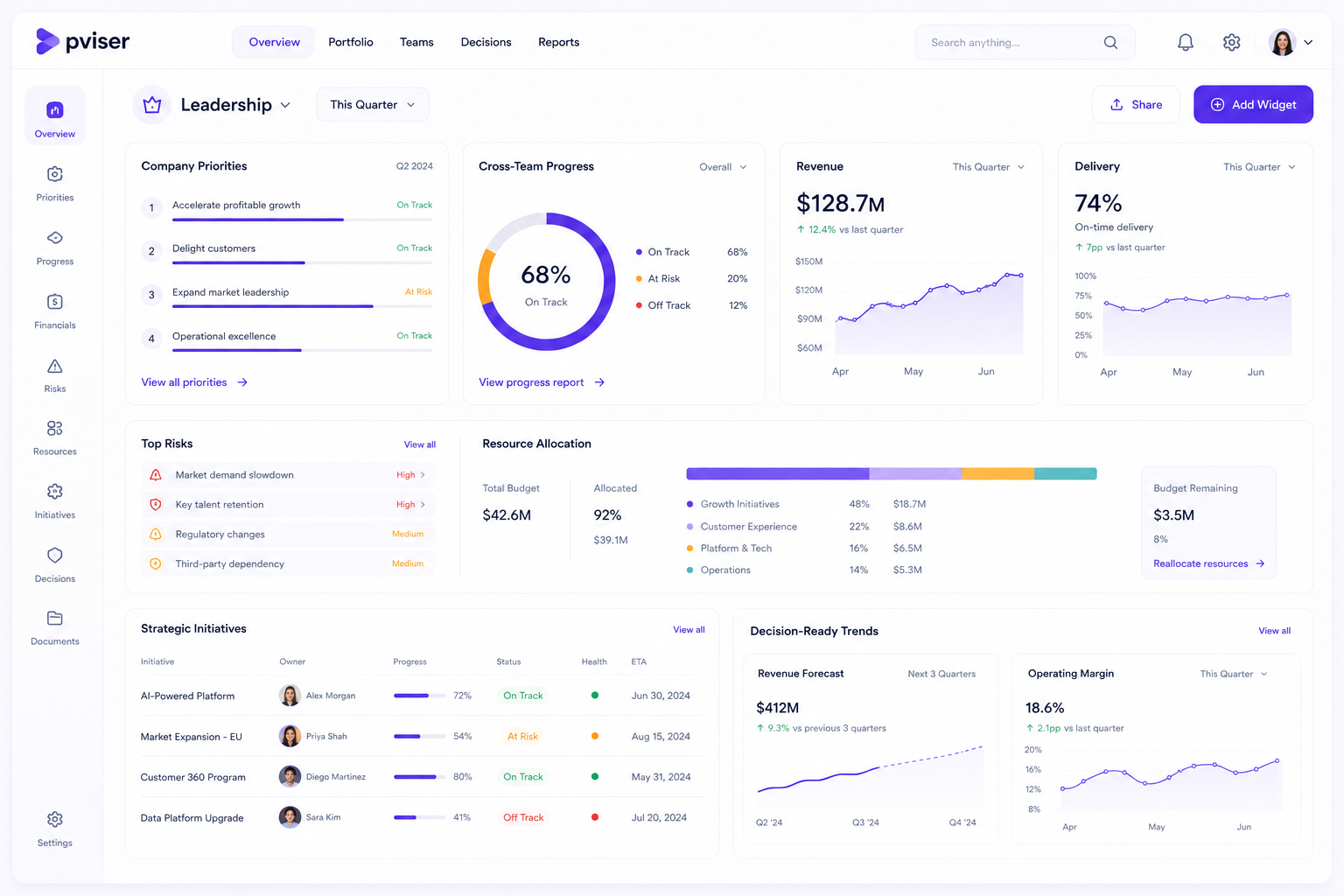The image size is (1344, 896).
Task: Open the Revenue This Quarter dropdown
Action: 989,167
